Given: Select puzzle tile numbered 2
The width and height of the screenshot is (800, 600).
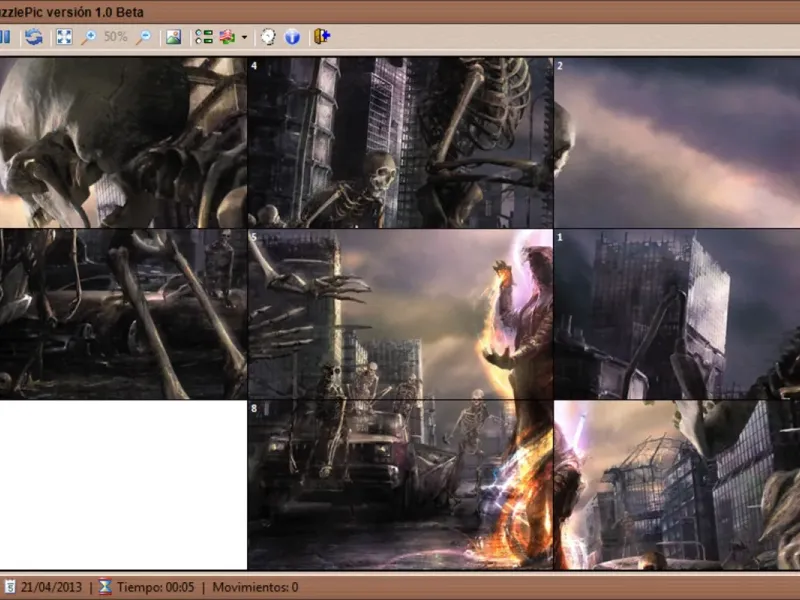Looking at the screenshot, I should (677, 142).
